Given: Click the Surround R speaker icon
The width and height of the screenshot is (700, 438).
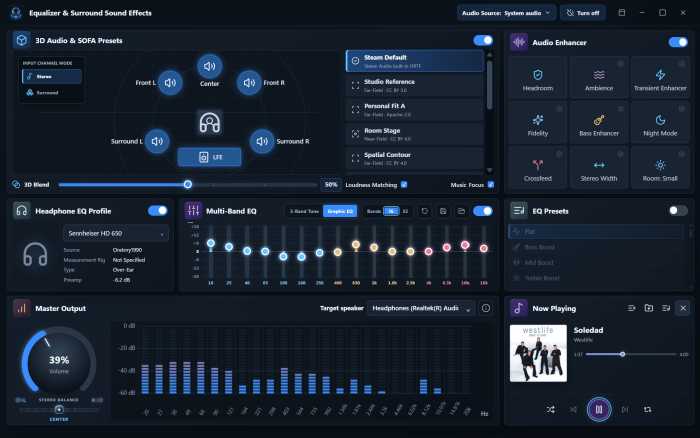Looking at the screenshot, I should tap(262, 141).
